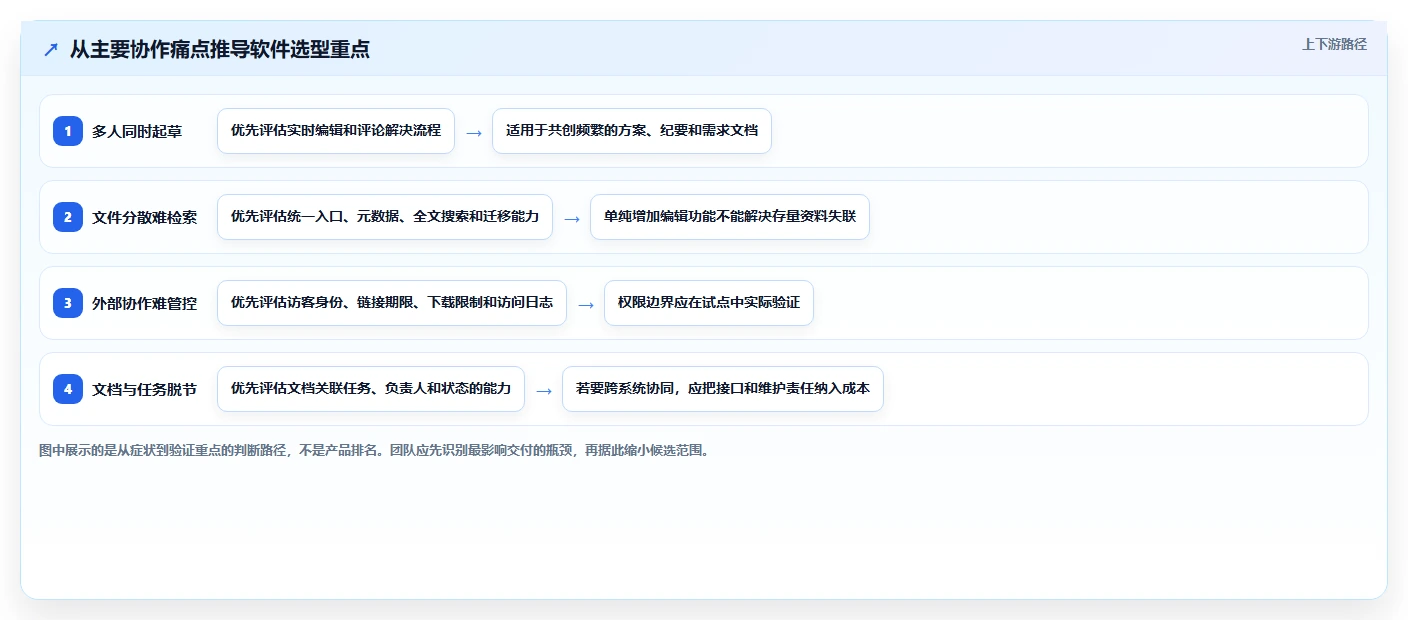Viewport: 1408px width, 620px height.
Task: Click the diagonal arrow icon beside the title
Action: coord(51,49)
